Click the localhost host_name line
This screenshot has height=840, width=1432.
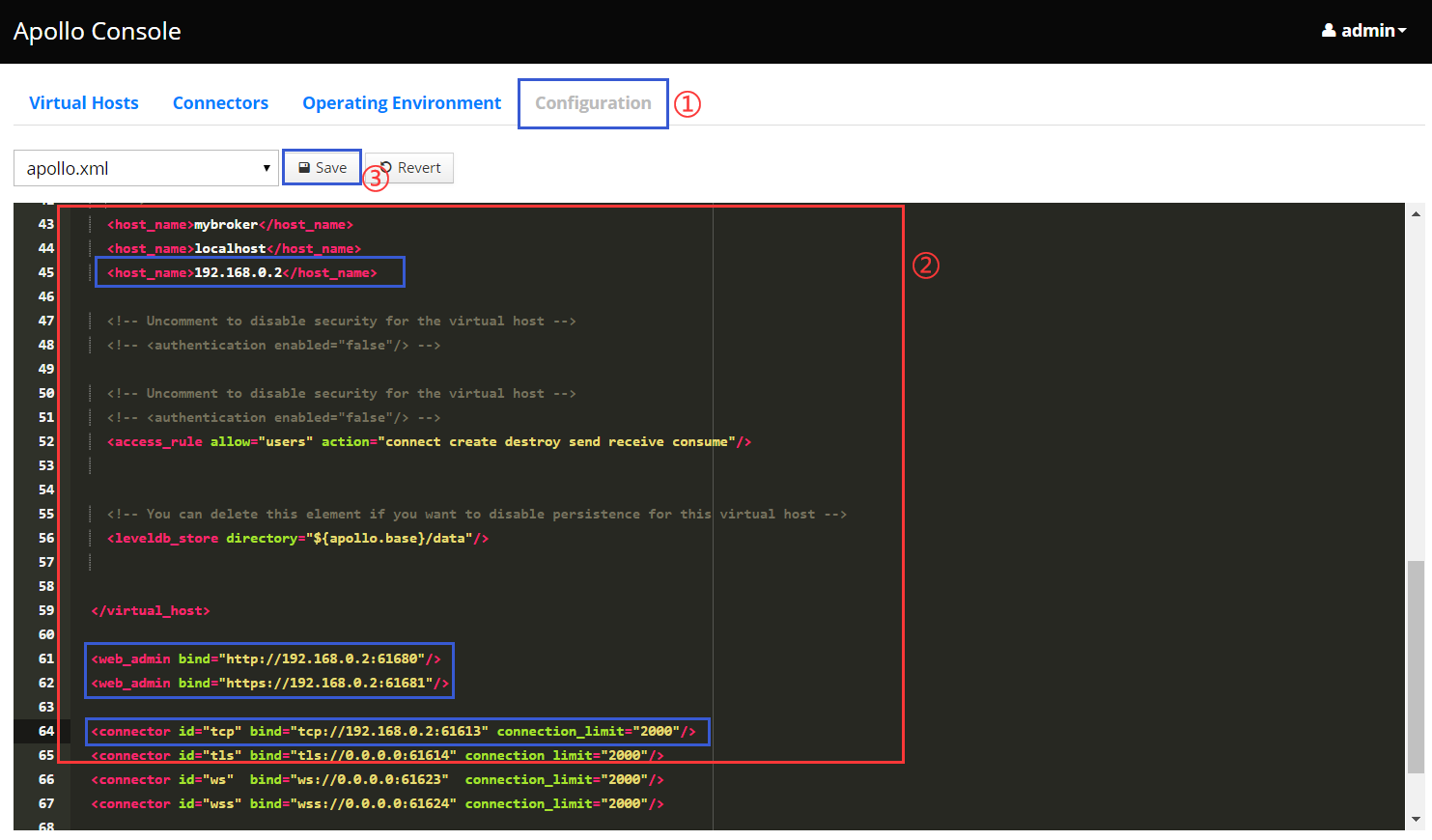234,248
